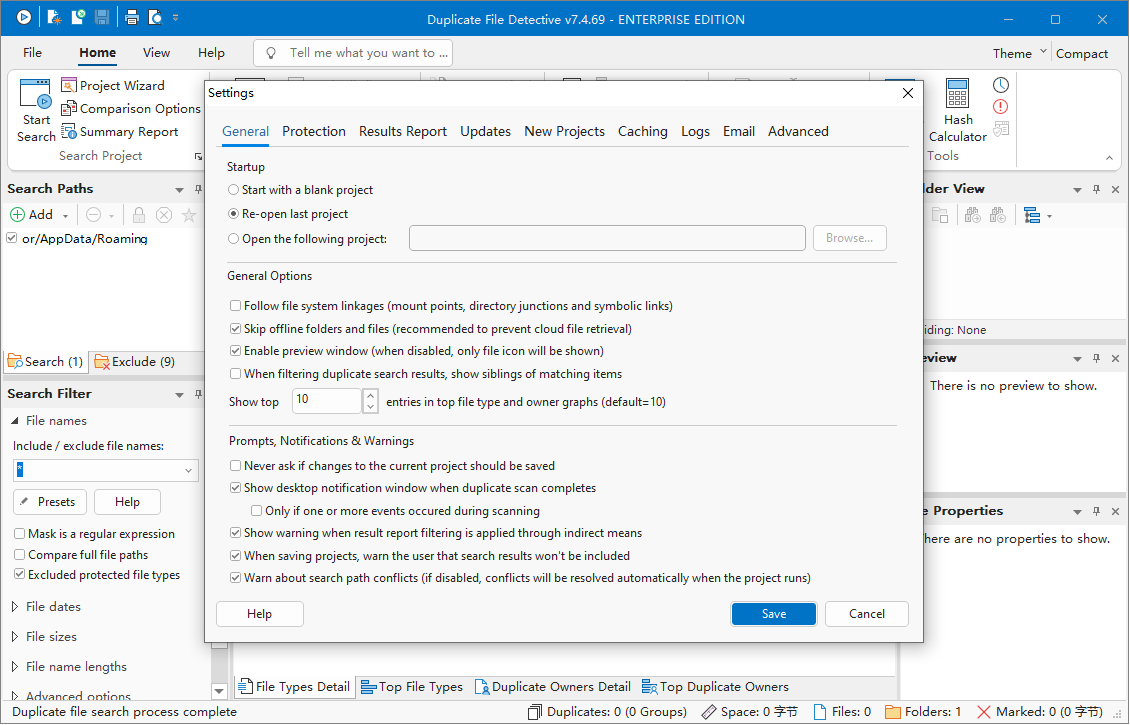Click the clock icon in the Tools group
Image resolution: width=1130 pixels, height=725 pixels.
(x=1000, y=85)
